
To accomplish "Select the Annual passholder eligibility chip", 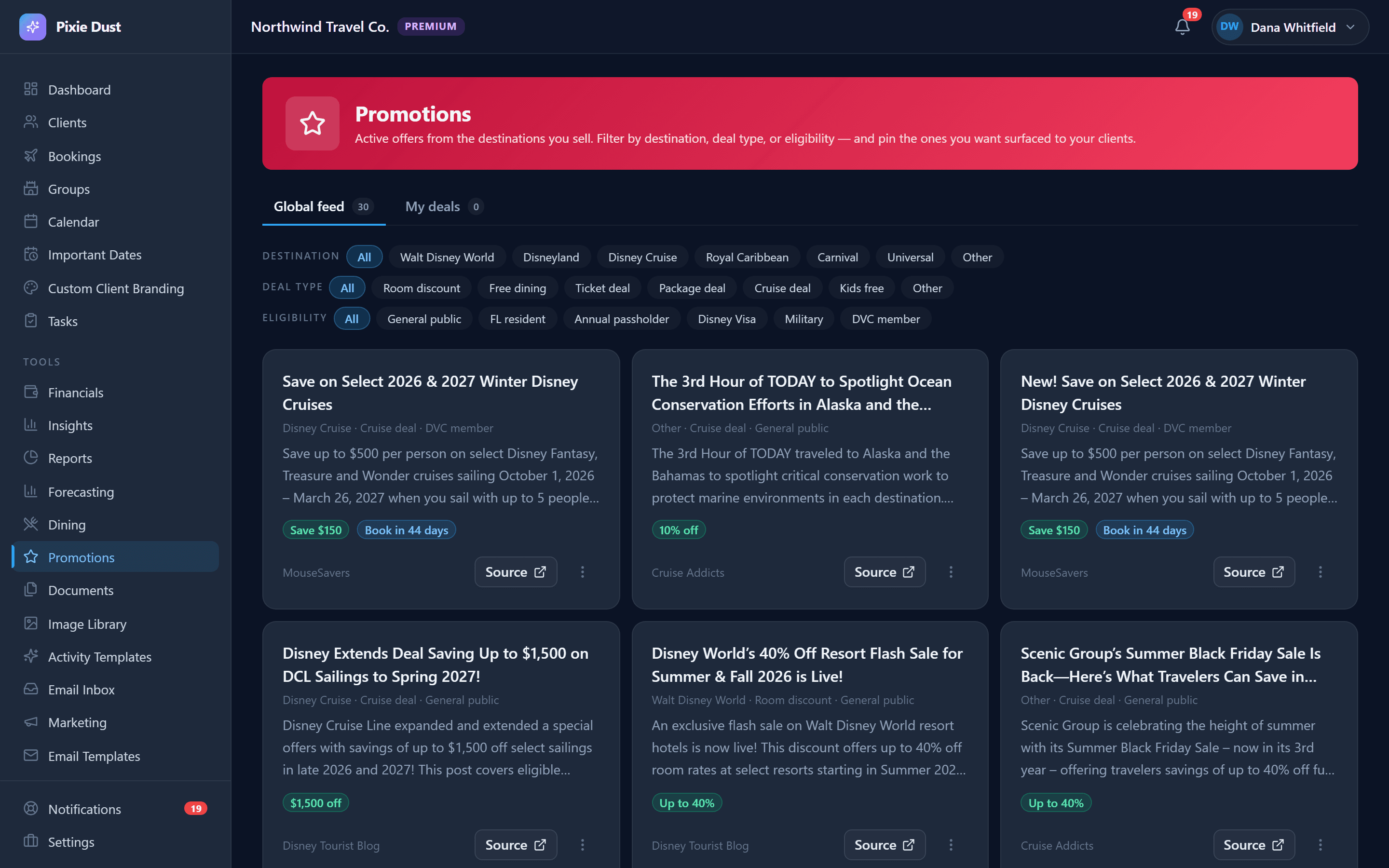I will tap(622, 319).
